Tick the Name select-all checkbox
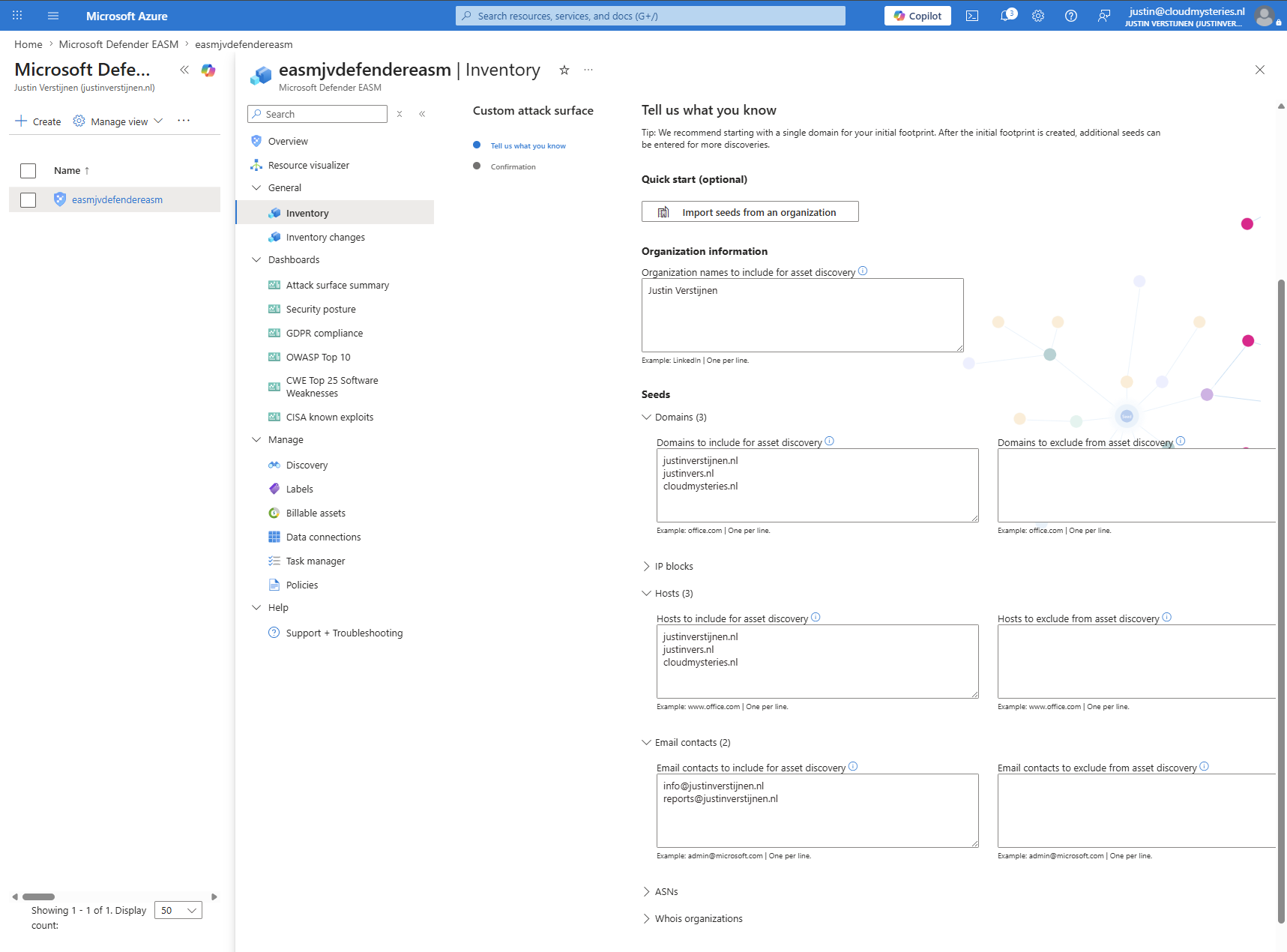This screenshot has height=952, width=1287. tap(28, 171)
